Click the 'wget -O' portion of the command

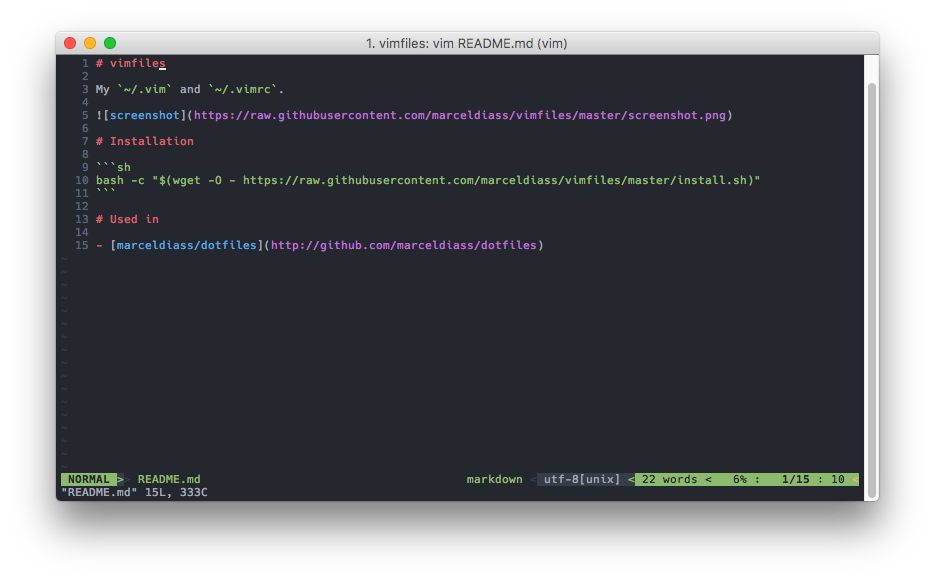click(x=197, y=180)
